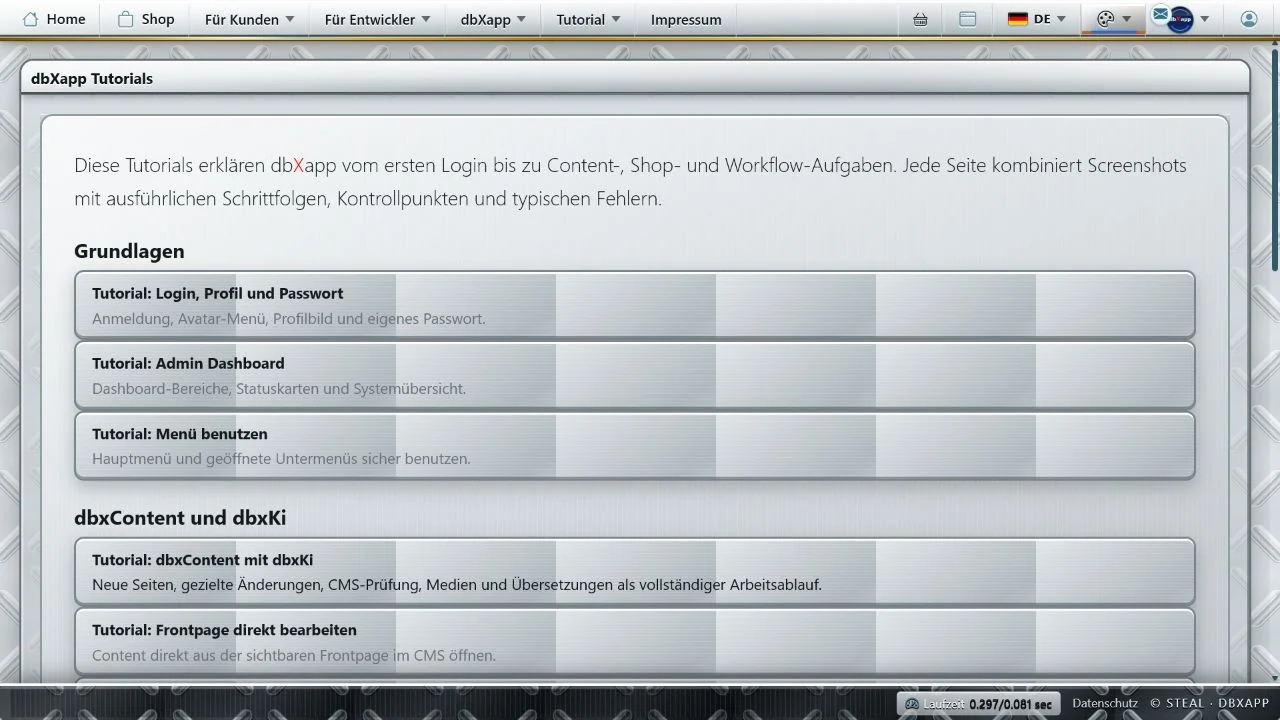Viewport: 1280px width, 720px height.
Task: Go to the Shop page
Action: tap(146, 19)
